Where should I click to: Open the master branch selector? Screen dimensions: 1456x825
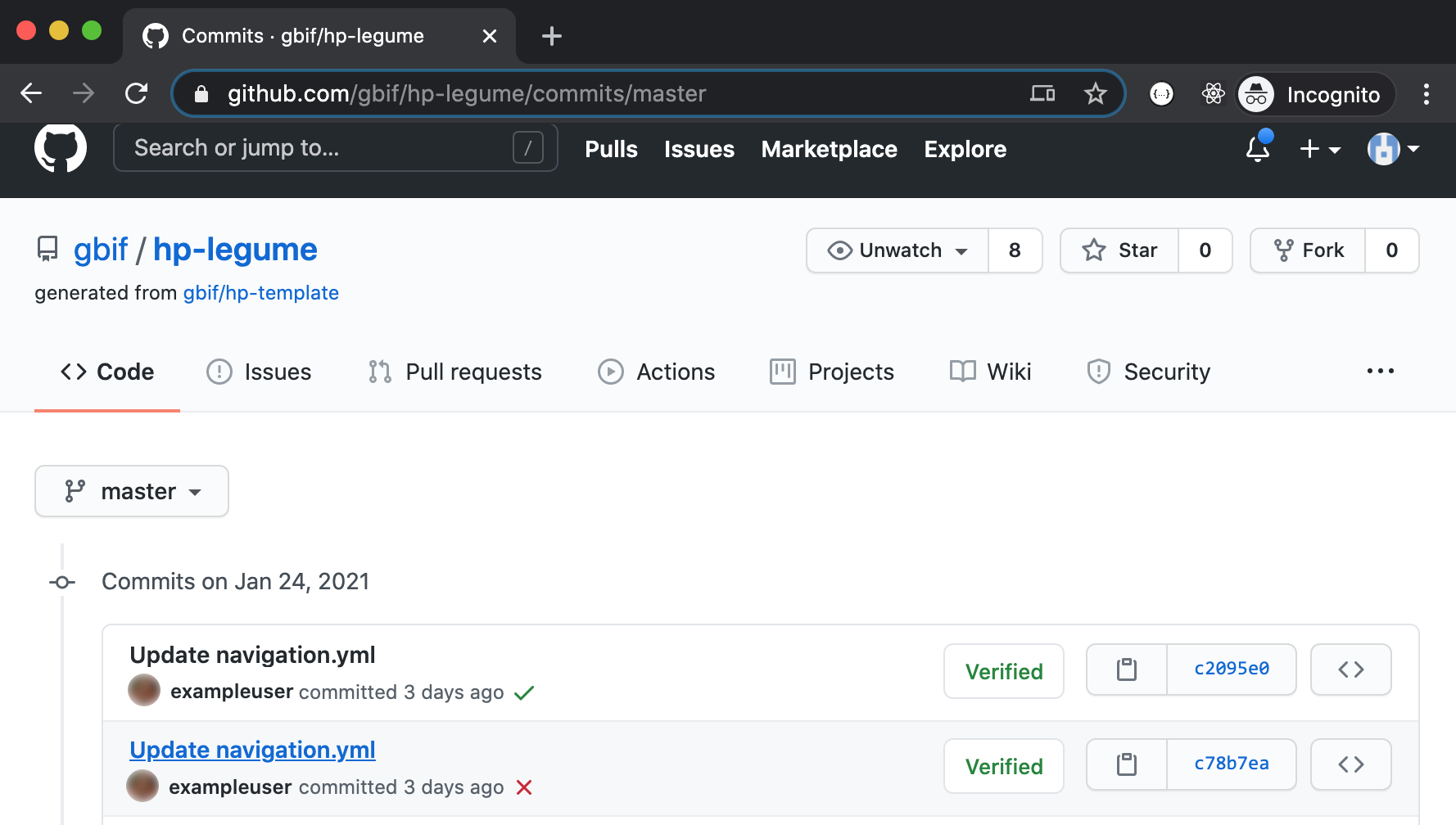pyautogui.click(x=131, y=491)
